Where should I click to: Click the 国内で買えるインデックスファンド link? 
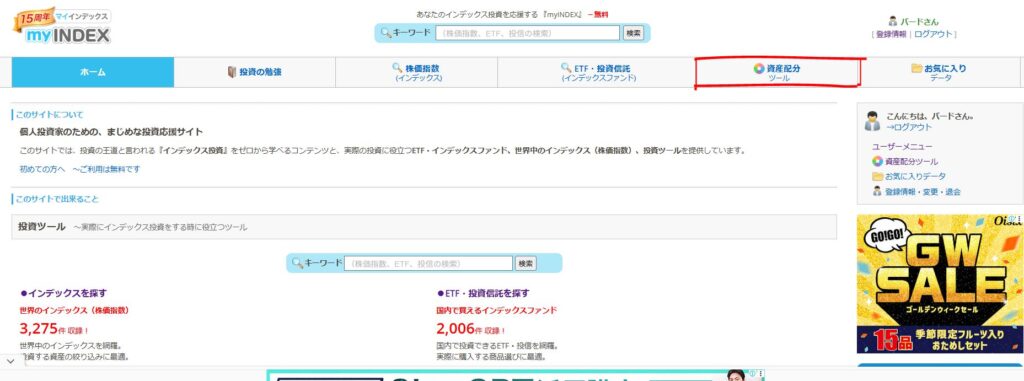(x=496, y=310)
